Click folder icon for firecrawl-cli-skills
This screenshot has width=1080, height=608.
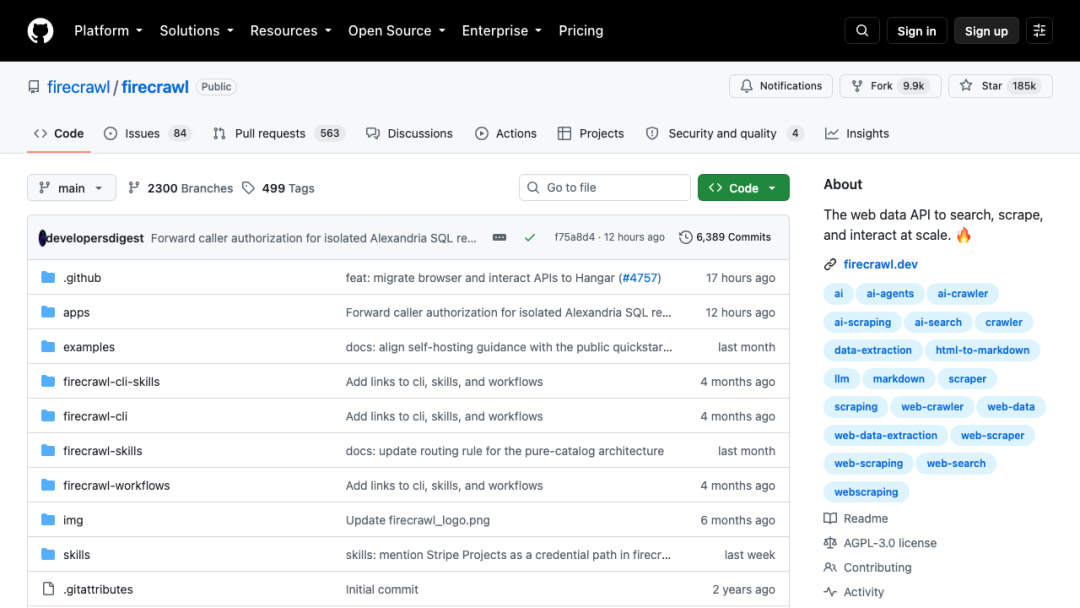coord(48,381)
